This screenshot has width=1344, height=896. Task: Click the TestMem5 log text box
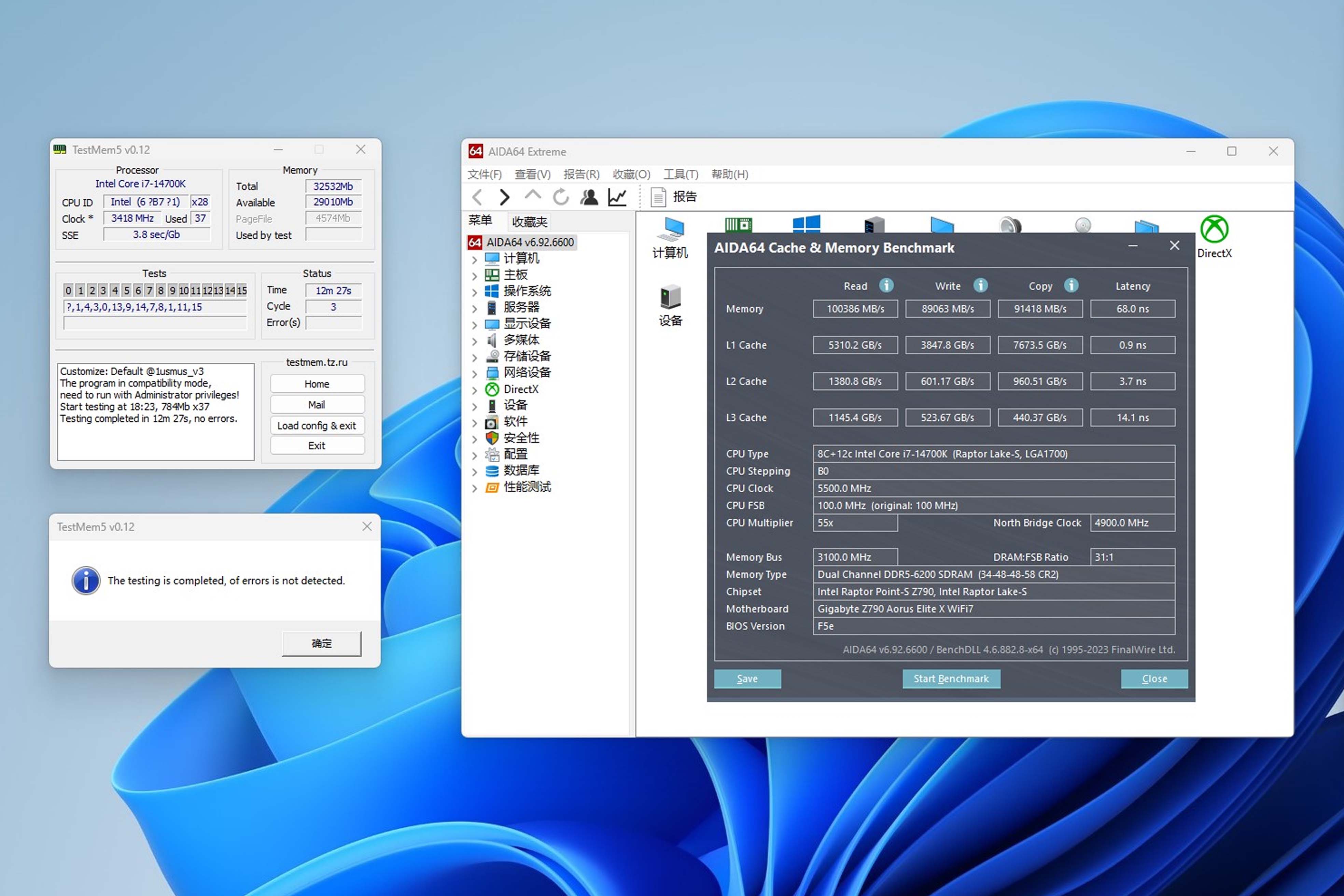[x=155, y=411]
